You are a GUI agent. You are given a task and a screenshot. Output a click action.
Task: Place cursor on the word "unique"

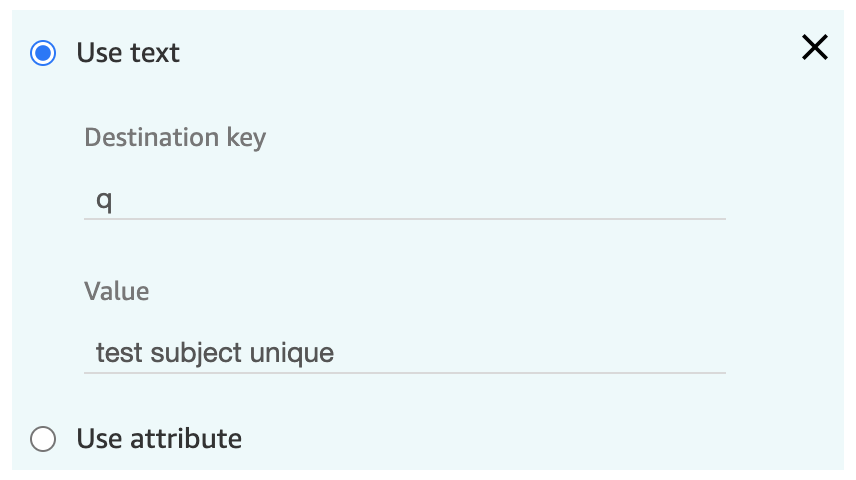(x=292, y=354)
